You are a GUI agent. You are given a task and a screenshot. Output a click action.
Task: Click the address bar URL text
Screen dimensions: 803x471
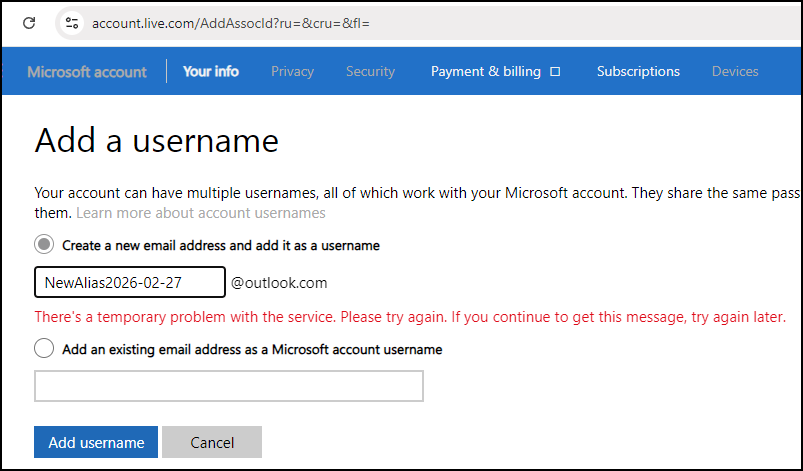230,24
